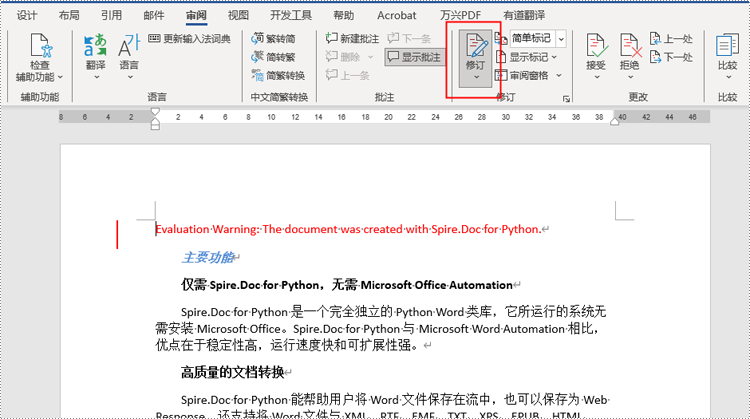Go to next comment 下一条
Screen dimensions: 750x419
pyautogui.click(x=409, y=38)
